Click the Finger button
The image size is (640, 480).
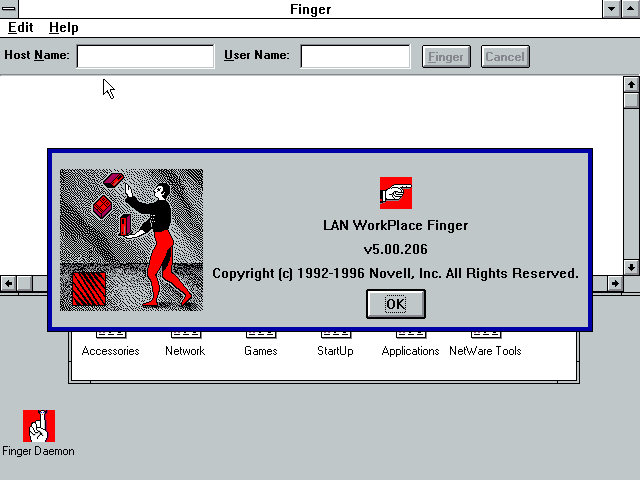click(x=446, y=56)
